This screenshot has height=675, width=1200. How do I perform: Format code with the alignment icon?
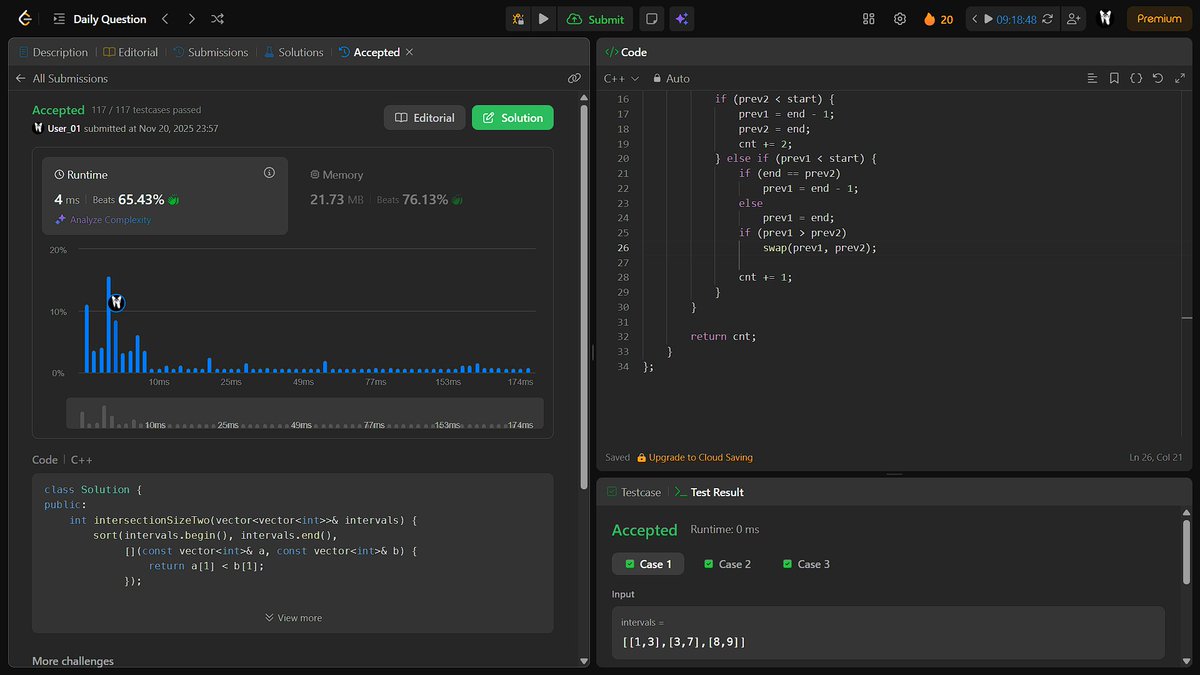pos(1093,78)
